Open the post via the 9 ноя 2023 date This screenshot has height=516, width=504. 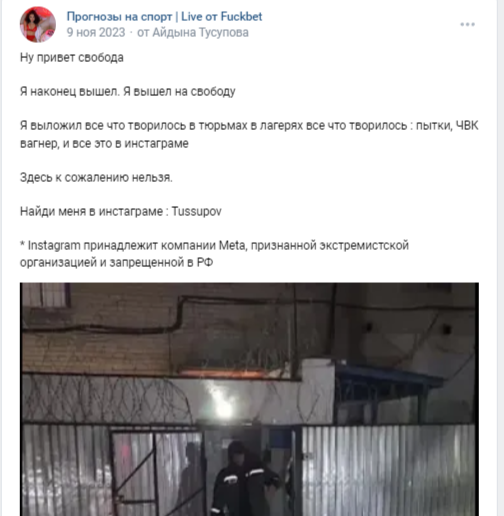(x=96, y=33)
